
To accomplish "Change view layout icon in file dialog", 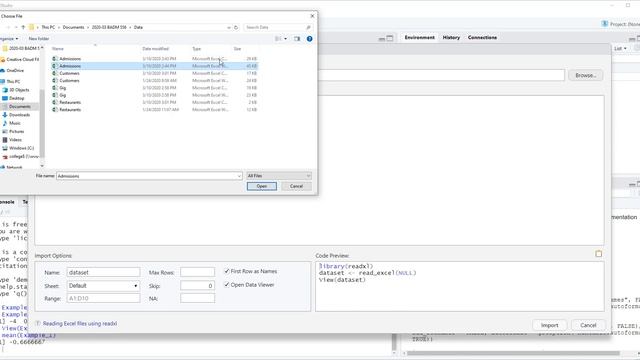I will [278, 39].
